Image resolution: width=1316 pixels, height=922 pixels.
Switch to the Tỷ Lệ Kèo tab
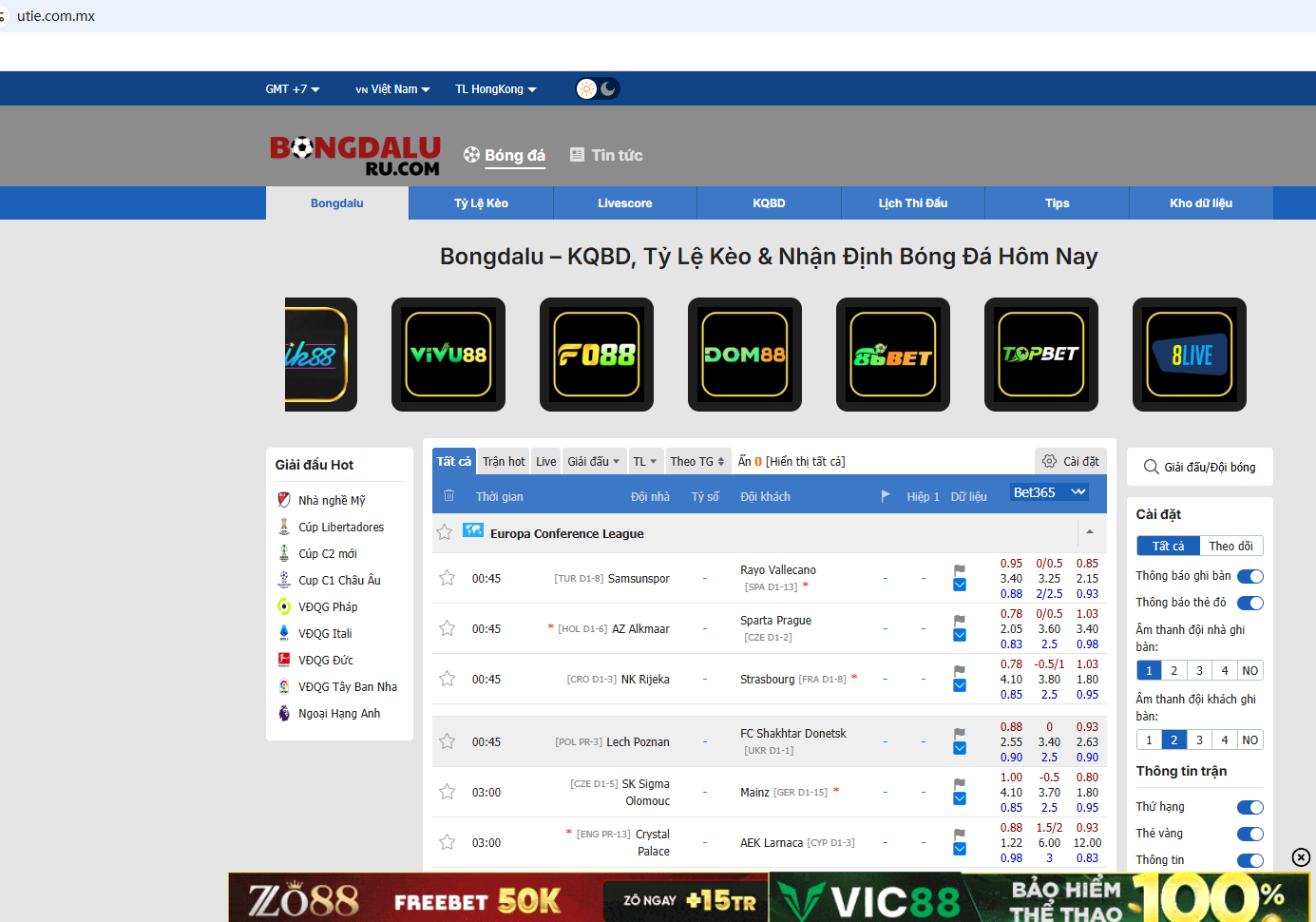(481, 203)
